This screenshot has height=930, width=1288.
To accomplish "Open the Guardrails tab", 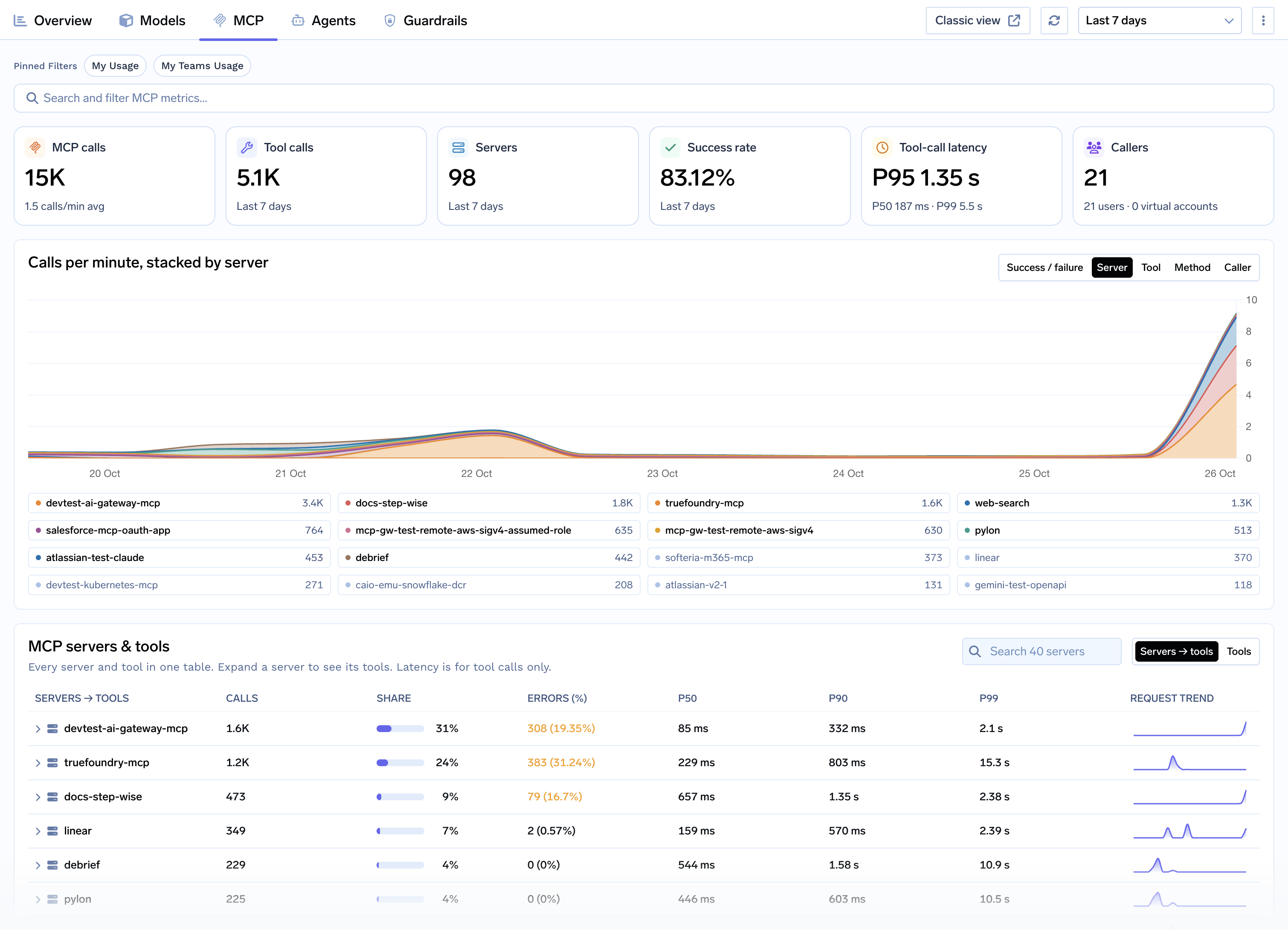I will 426,20.
